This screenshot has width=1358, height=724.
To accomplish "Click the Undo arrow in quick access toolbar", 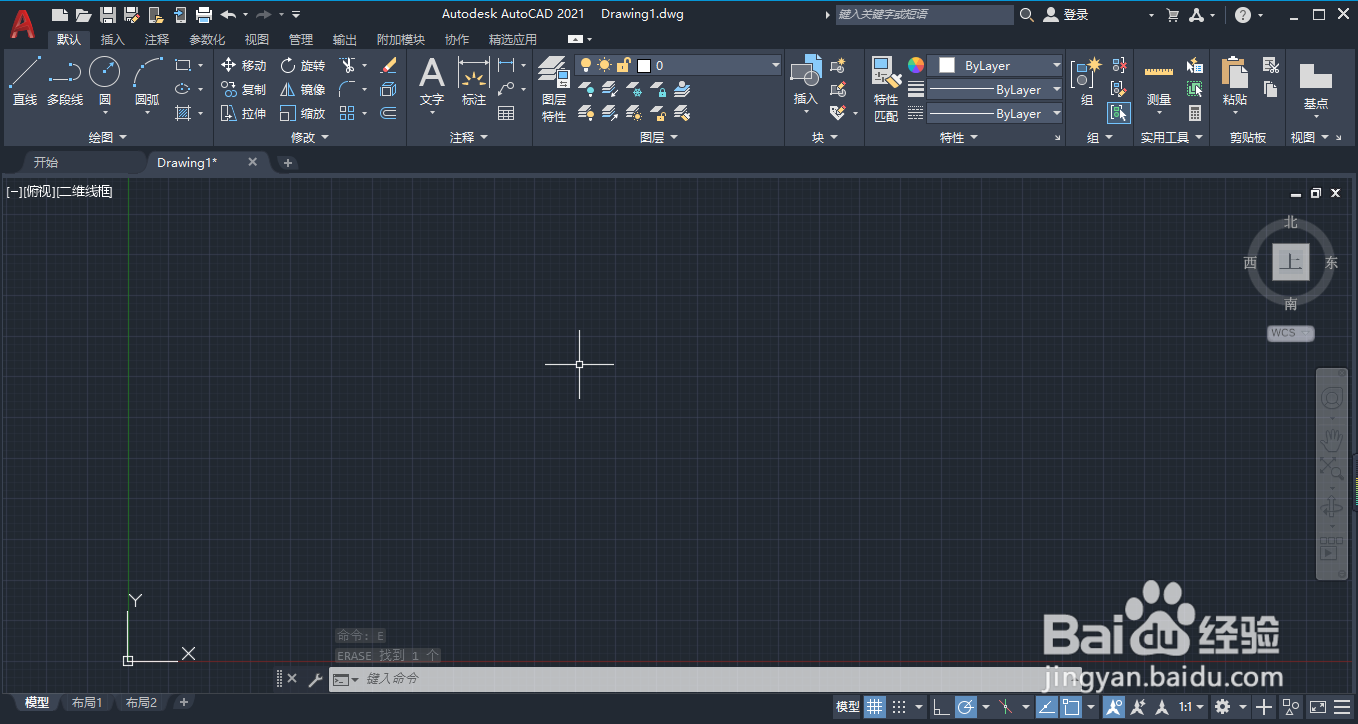I will (x=228, y=14).
